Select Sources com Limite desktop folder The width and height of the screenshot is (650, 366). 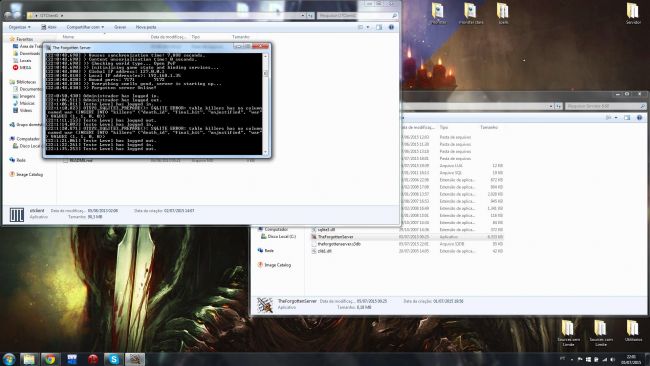(x=601, y=333)
